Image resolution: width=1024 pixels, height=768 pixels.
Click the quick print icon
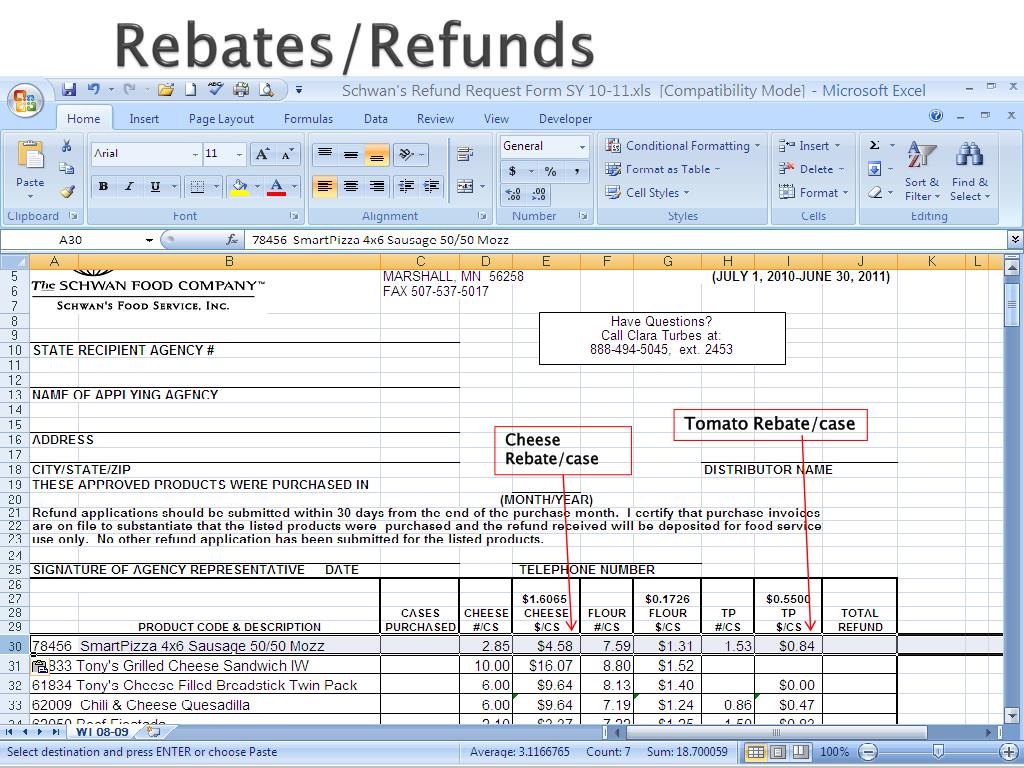[x=241, y=89]
